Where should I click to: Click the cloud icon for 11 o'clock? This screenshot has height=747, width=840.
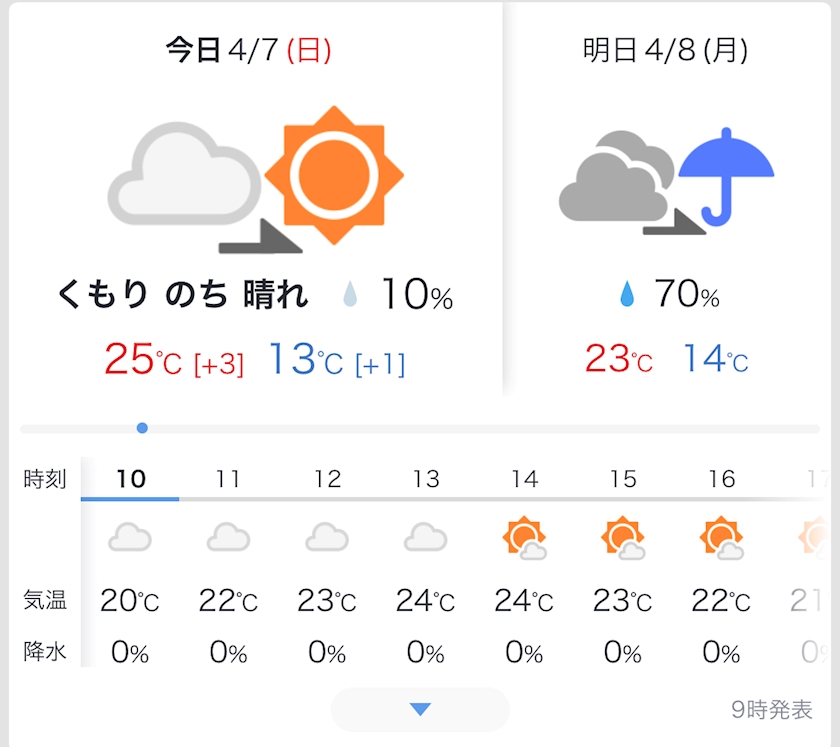228,538
